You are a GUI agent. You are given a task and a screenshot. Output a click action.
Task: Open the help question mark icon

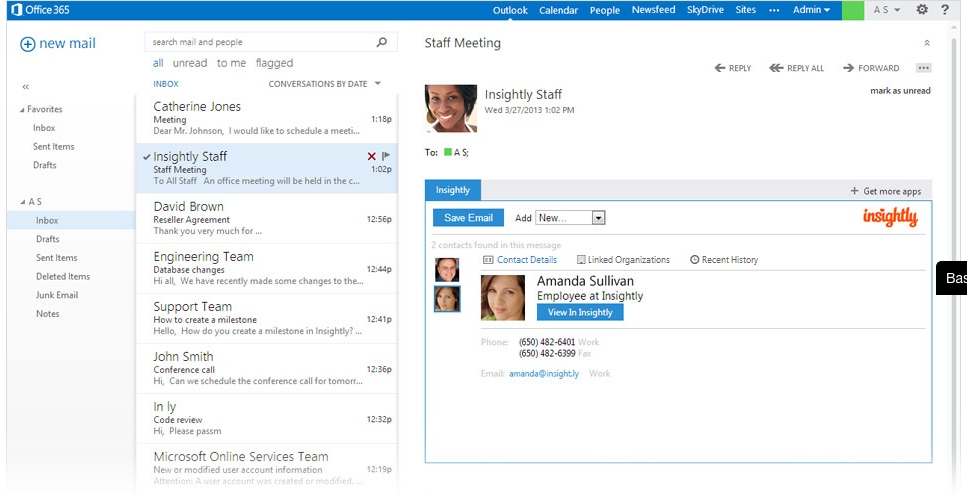[x=945, y=10]
